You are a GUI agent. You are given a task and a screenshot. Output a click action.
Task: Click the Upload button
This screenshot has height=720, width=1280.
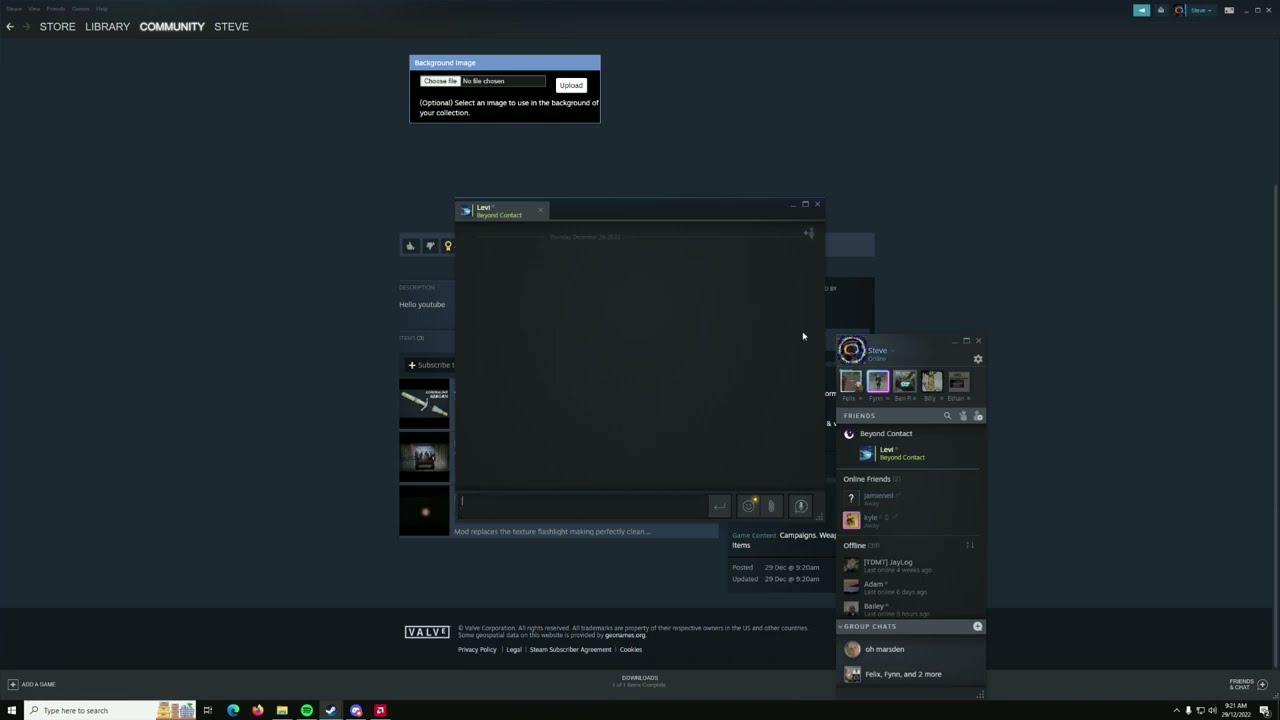click(x=571, y=85)
